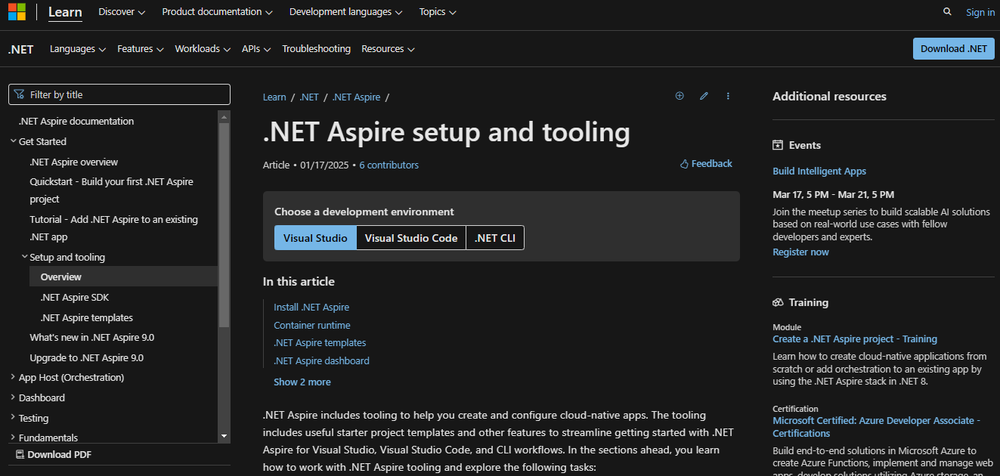Open the Topics dropdown

[438, 11]
